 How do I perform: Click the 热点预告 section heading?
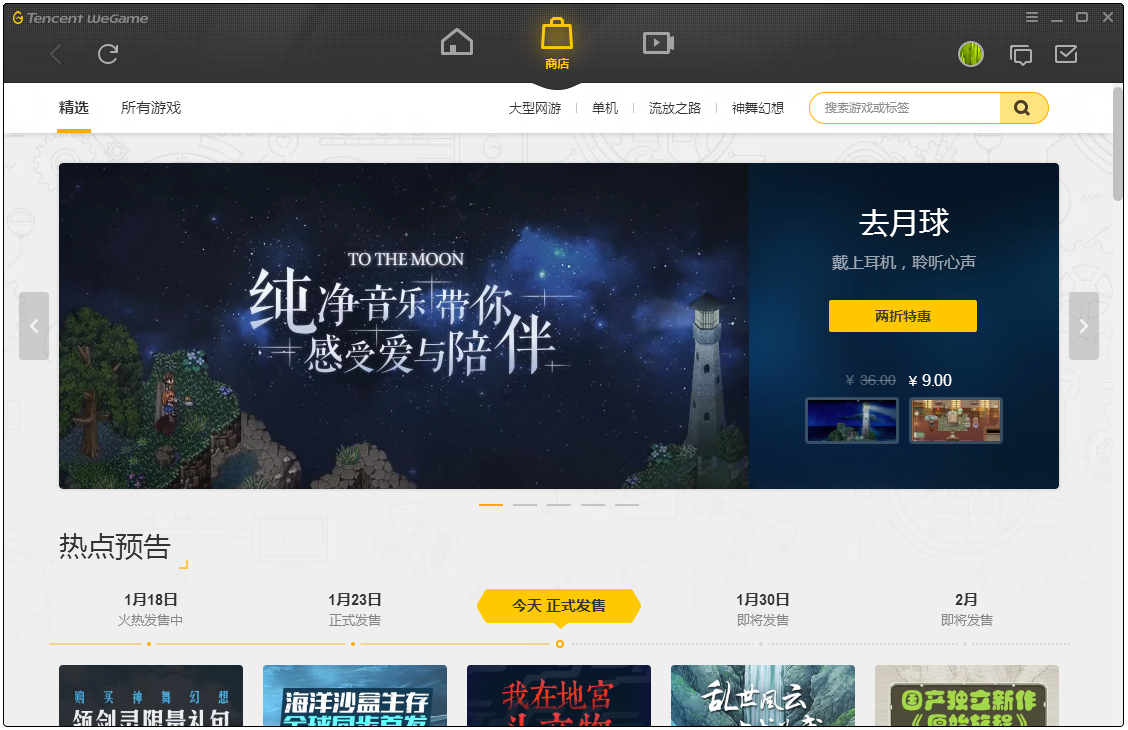click(x=115, y=547)
